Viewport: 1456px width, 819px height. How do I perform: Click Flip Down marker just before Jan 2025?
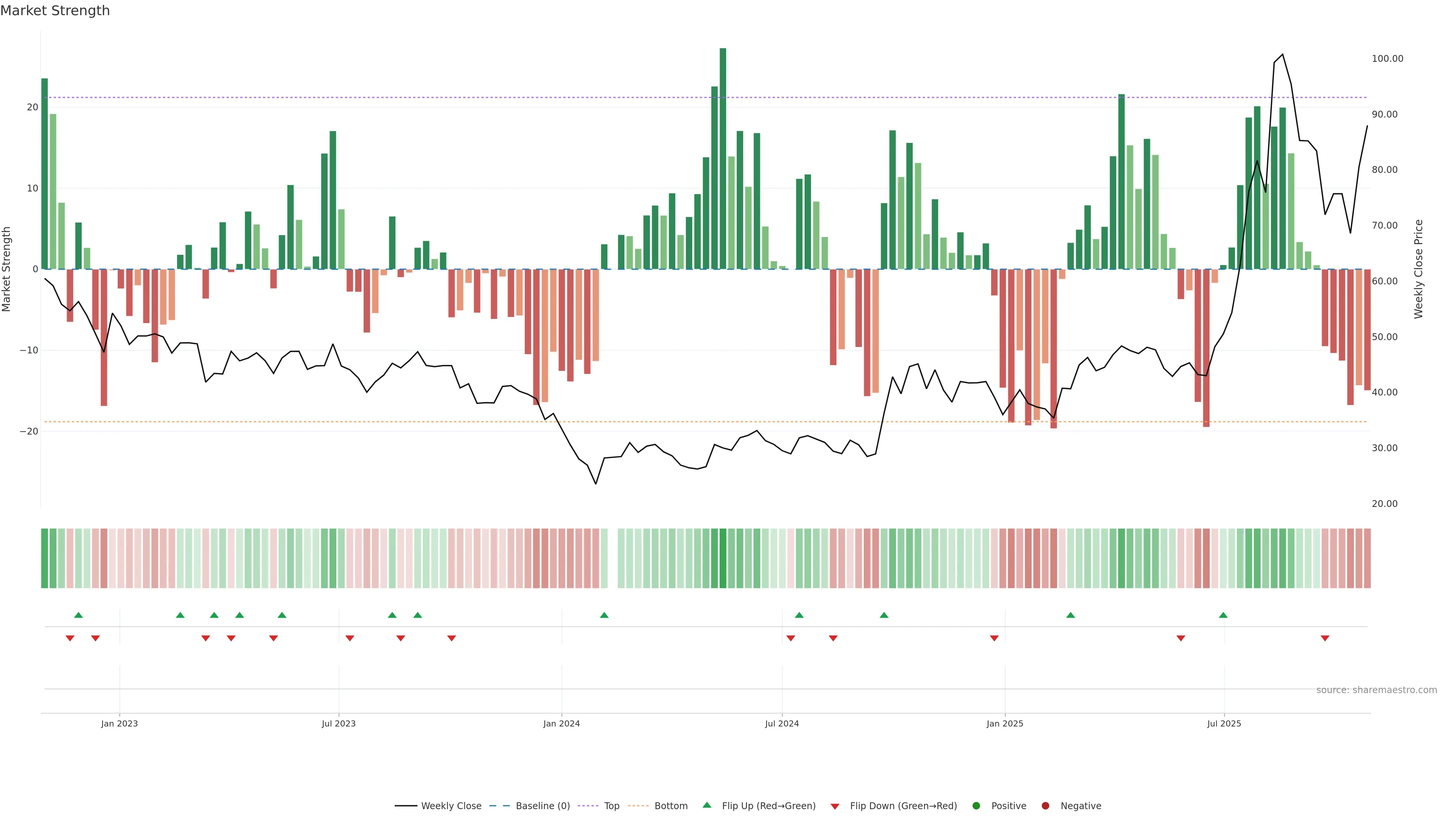pyautogui.click(x=994, y=638)
